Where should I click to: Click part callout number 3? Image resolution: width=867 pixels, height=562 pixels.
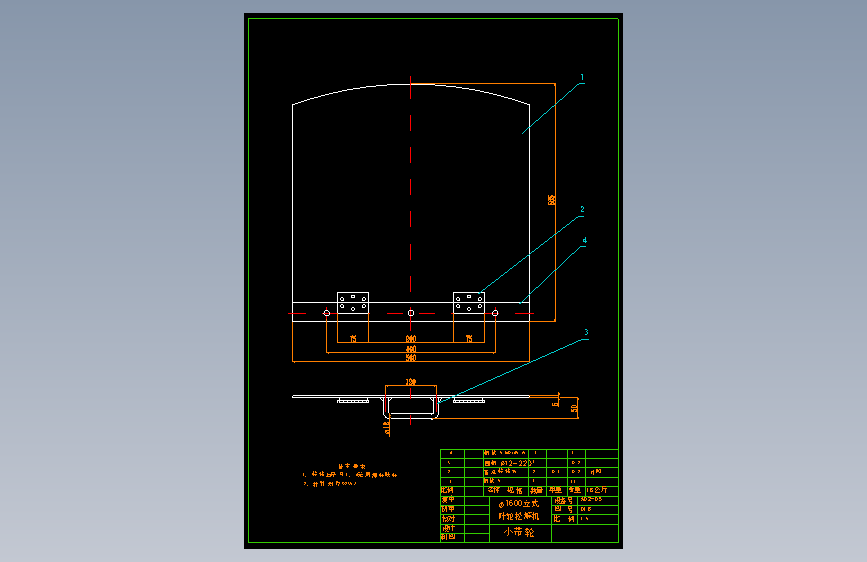coord(586,332)
